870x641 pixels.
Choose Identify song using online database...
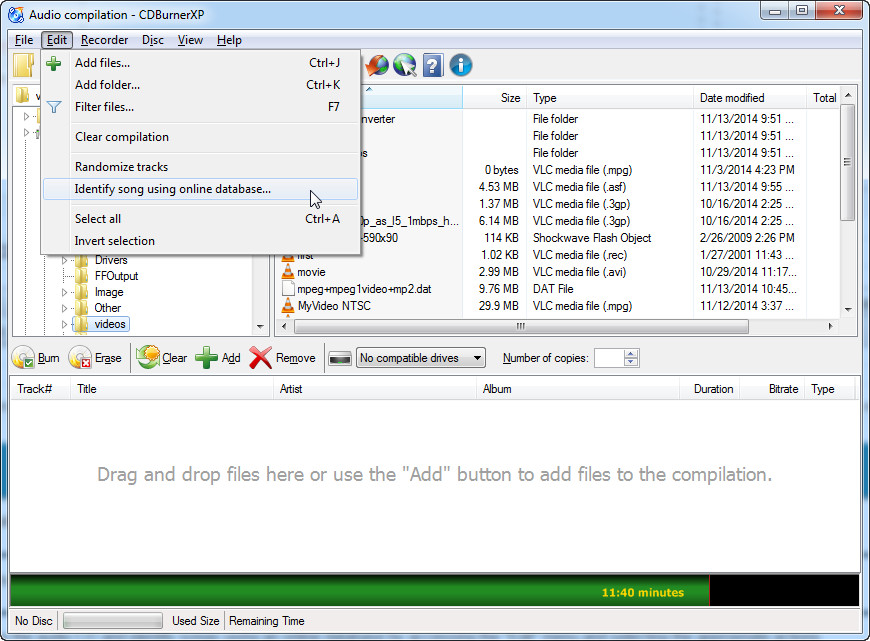(x=201, y=189)
